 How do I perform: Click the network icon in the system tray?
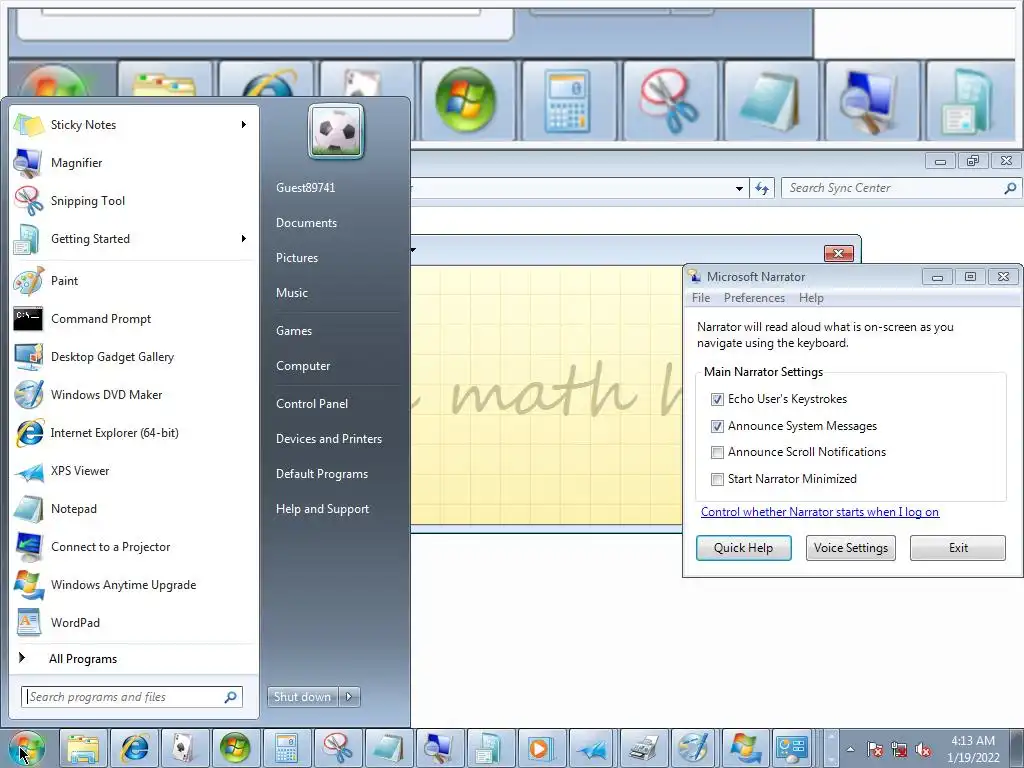tap(899, 750)
